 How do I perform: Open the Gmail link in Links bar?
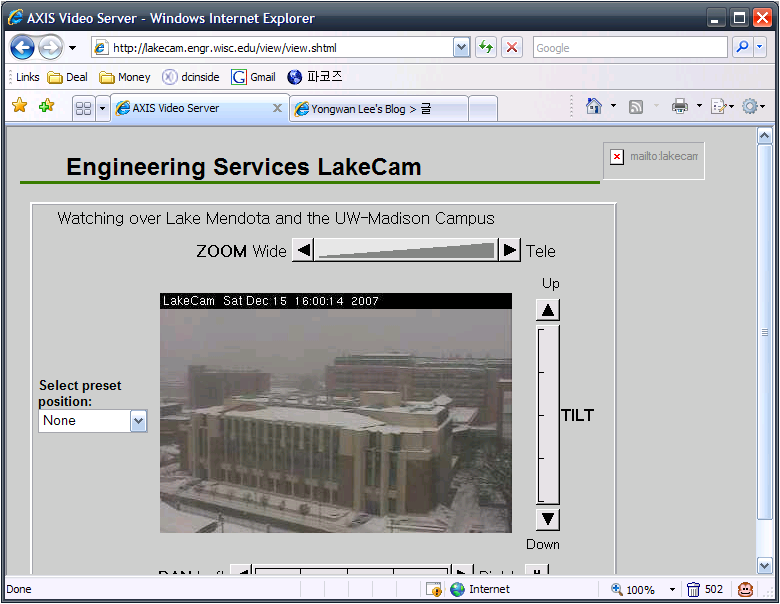[253, 77]
